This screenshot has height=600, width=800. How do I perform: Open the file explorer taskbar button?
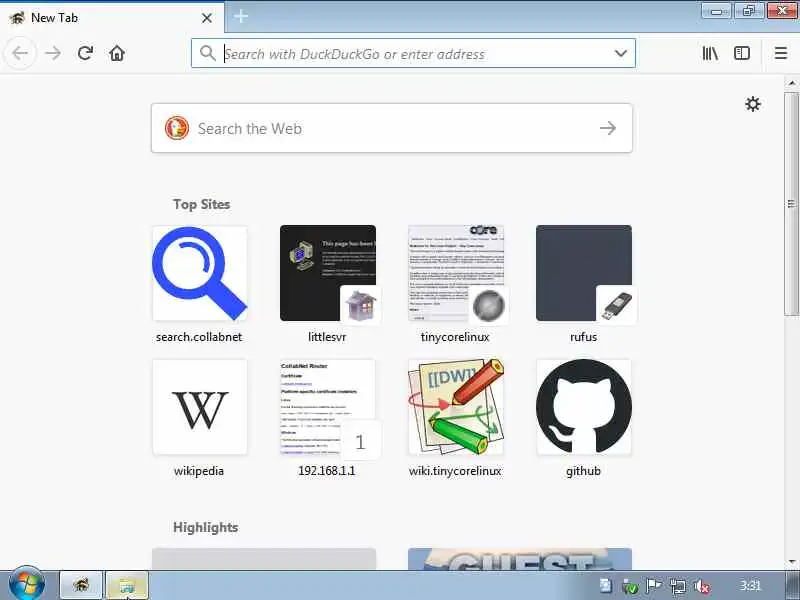click(x=127, y=585)
